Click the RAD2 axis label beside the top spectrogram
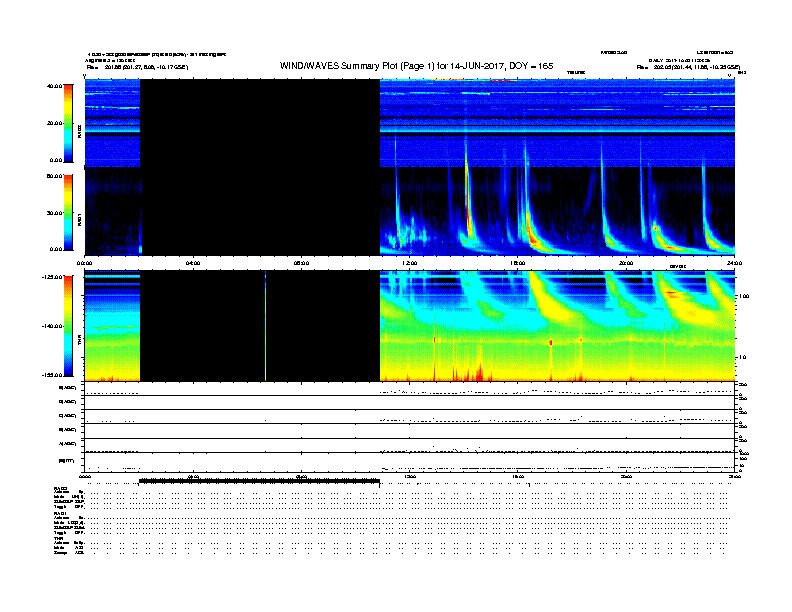792x612 pixels. pos(79,131)
